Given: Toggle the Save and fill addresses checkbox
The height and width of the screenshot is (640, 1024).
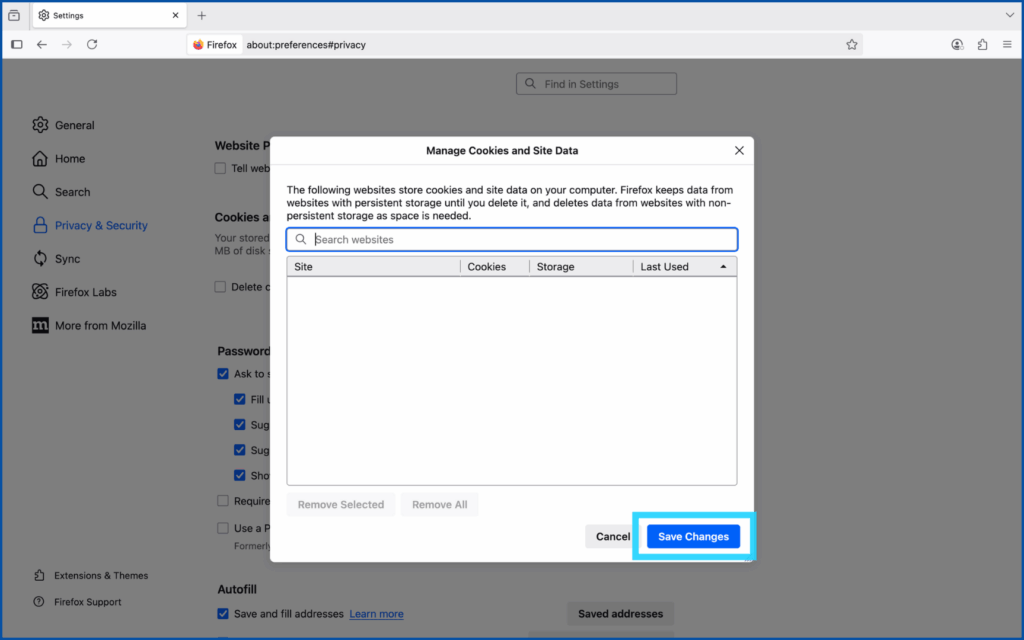Looking at the screenshot, I should pyautogui.click(x=223, y=614).
